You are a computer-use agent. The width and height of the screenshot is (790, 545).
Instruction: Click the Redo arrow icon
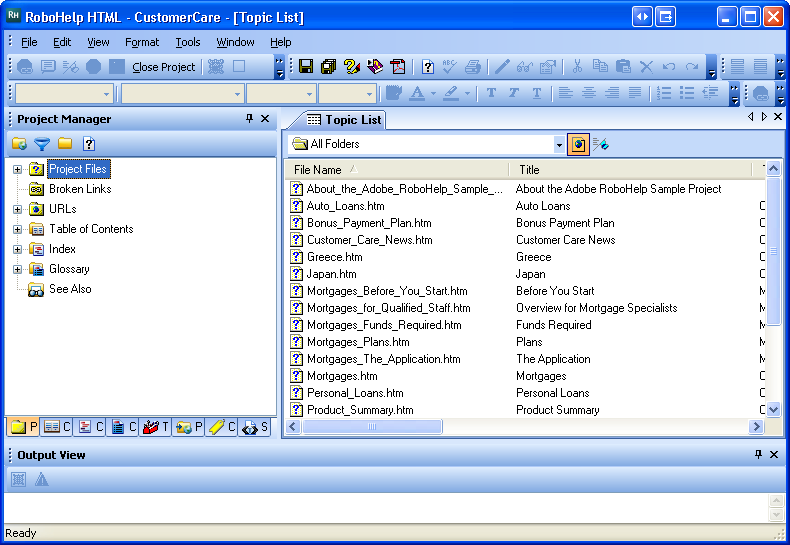point(692,66)
